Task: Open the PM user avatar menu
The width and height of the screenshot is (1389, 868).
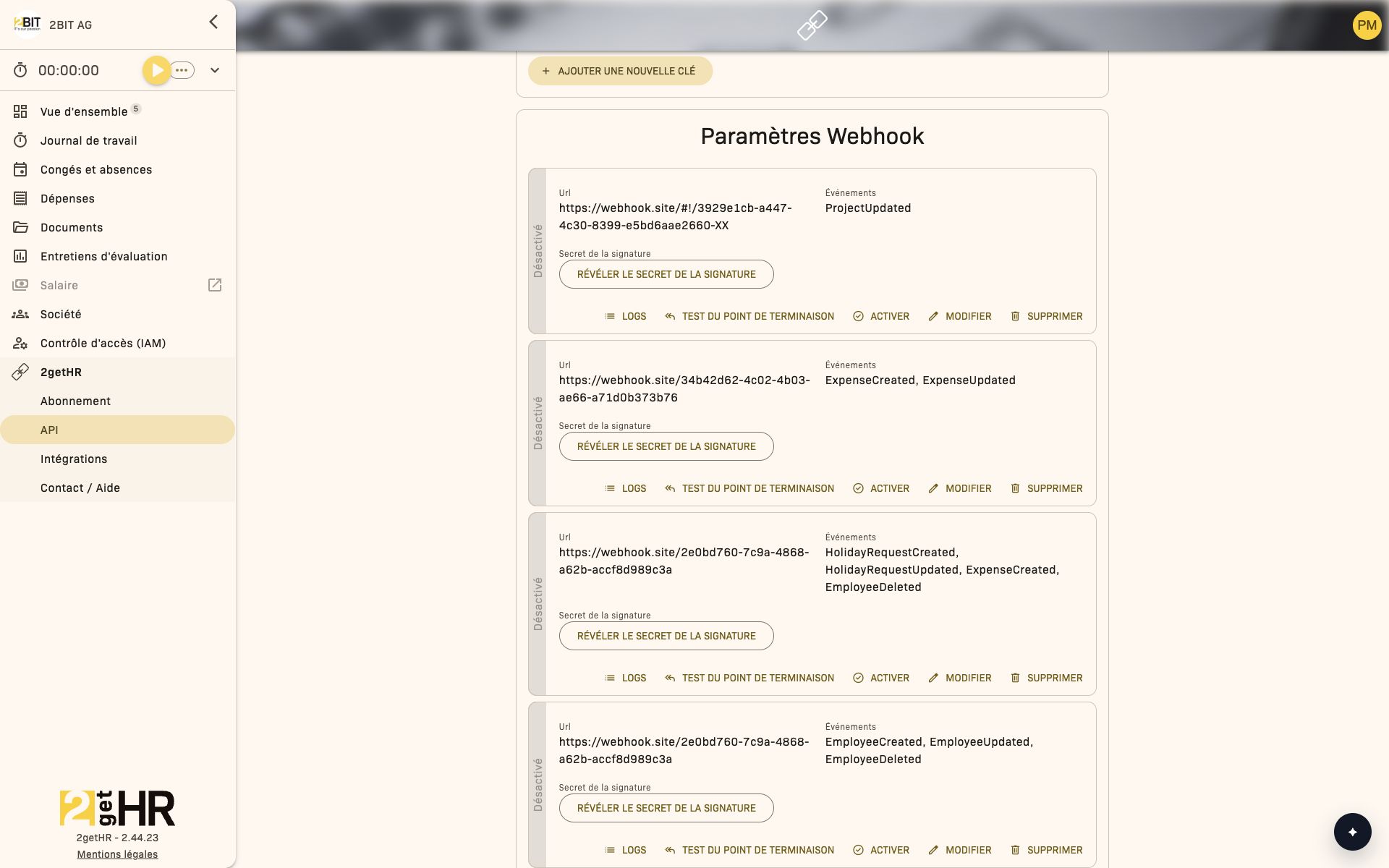Action: [x=1367, y=25]
